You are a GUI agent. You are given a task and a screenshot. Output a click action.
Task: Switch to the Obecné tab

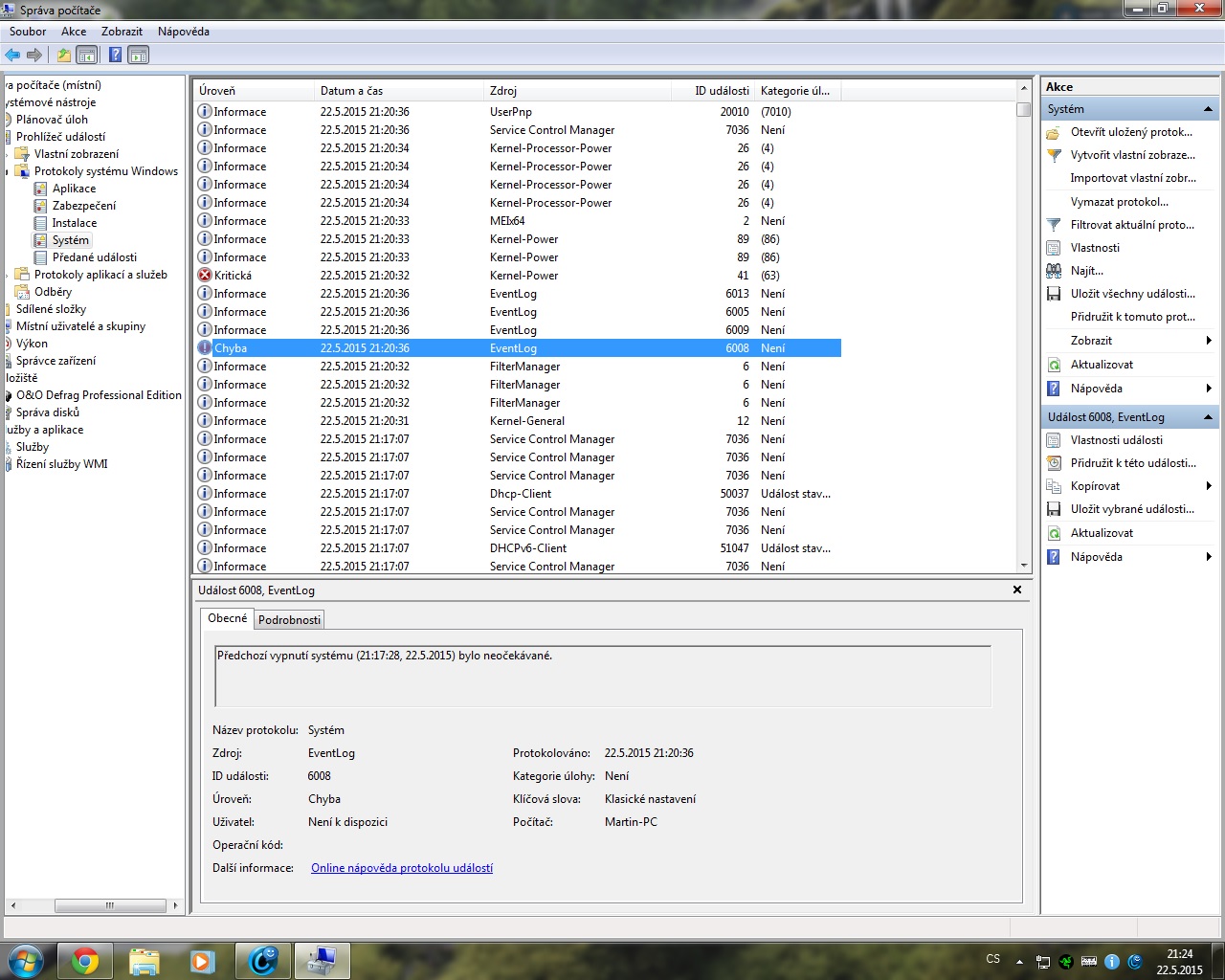(228, 618)
